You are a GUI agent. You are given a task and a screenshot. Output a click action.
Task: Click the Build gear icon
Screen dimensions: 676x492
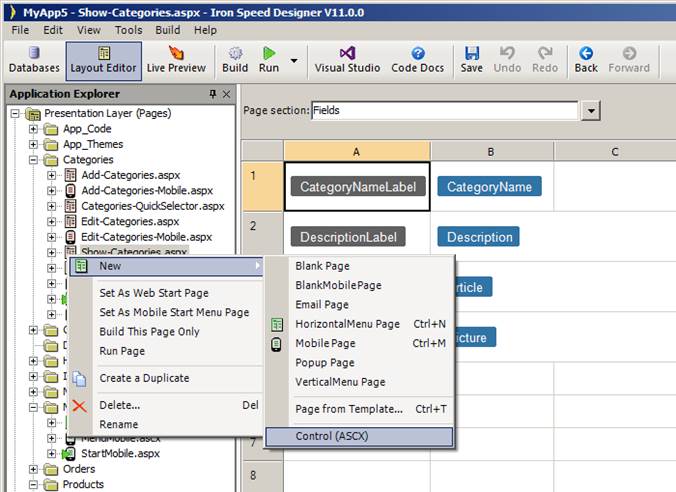[235, 53]
